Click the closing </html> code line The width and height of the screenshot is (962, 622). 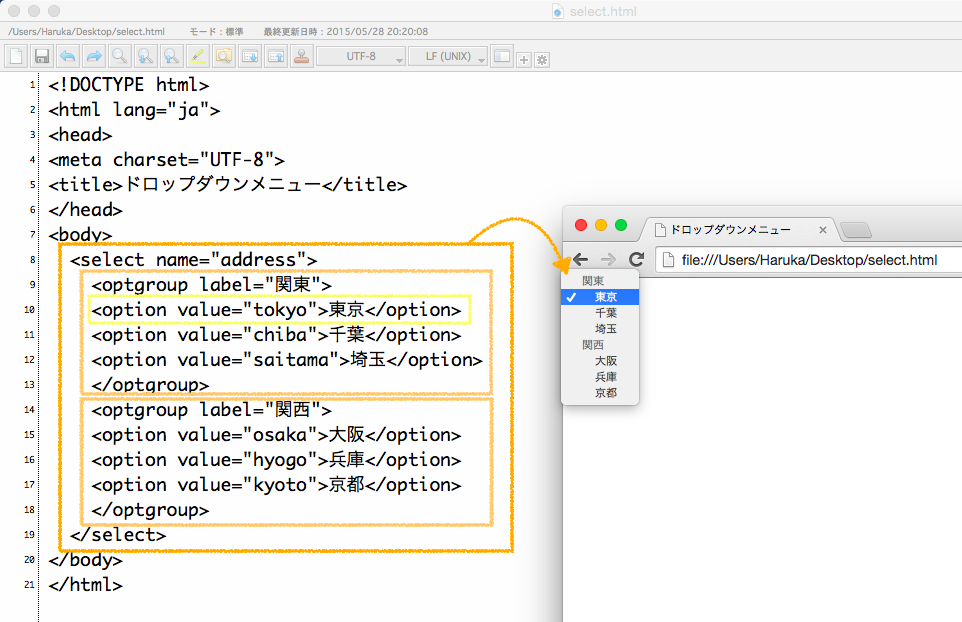[x=85, y=585]
